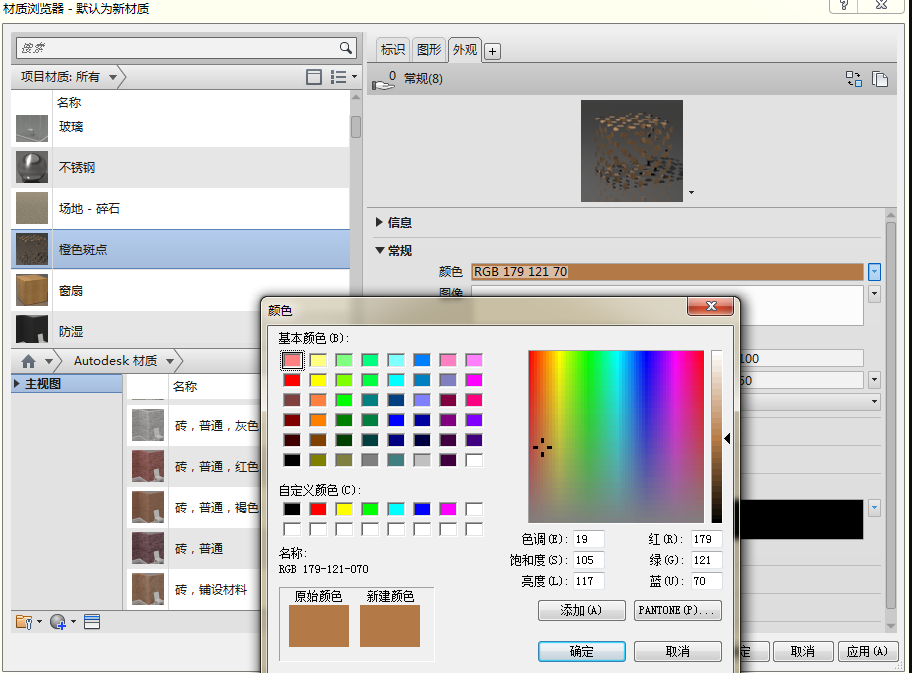Click the search magnifier icon
This screenshot has height=673, width=912.
346,48
